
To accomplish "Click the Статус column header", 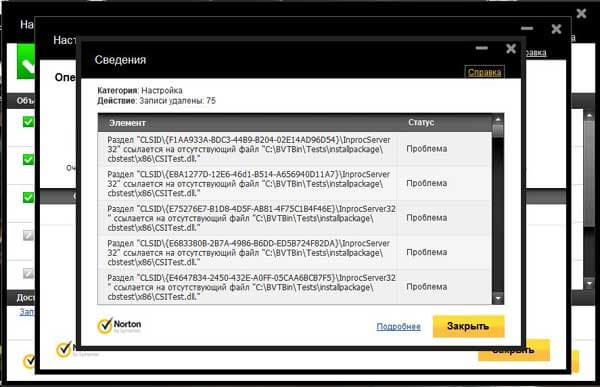I will [421, 122].
